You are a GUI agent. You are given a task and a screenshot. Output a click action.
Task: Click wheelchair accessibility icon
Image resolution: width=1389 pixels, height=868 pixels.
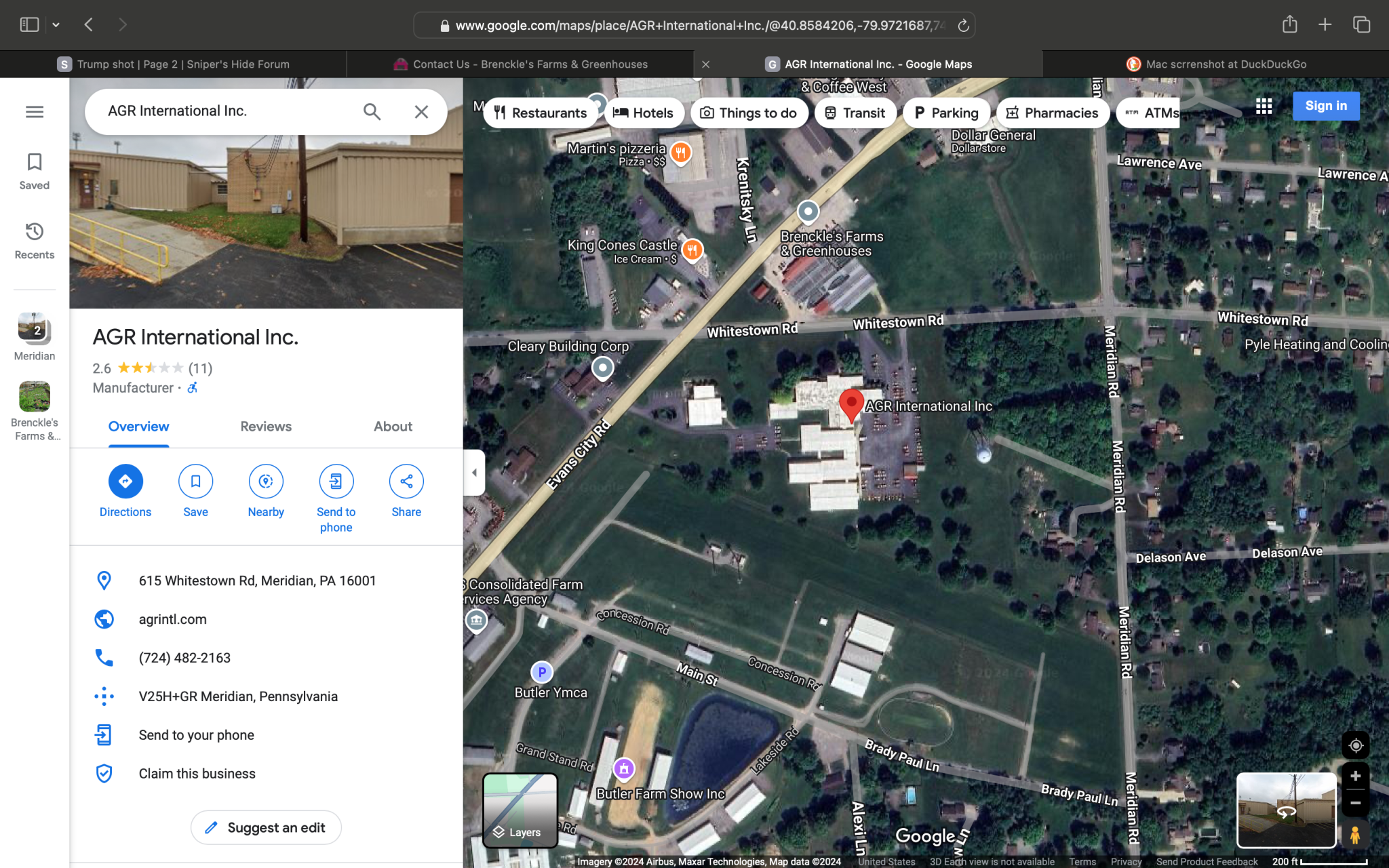[x=193, y=388]
